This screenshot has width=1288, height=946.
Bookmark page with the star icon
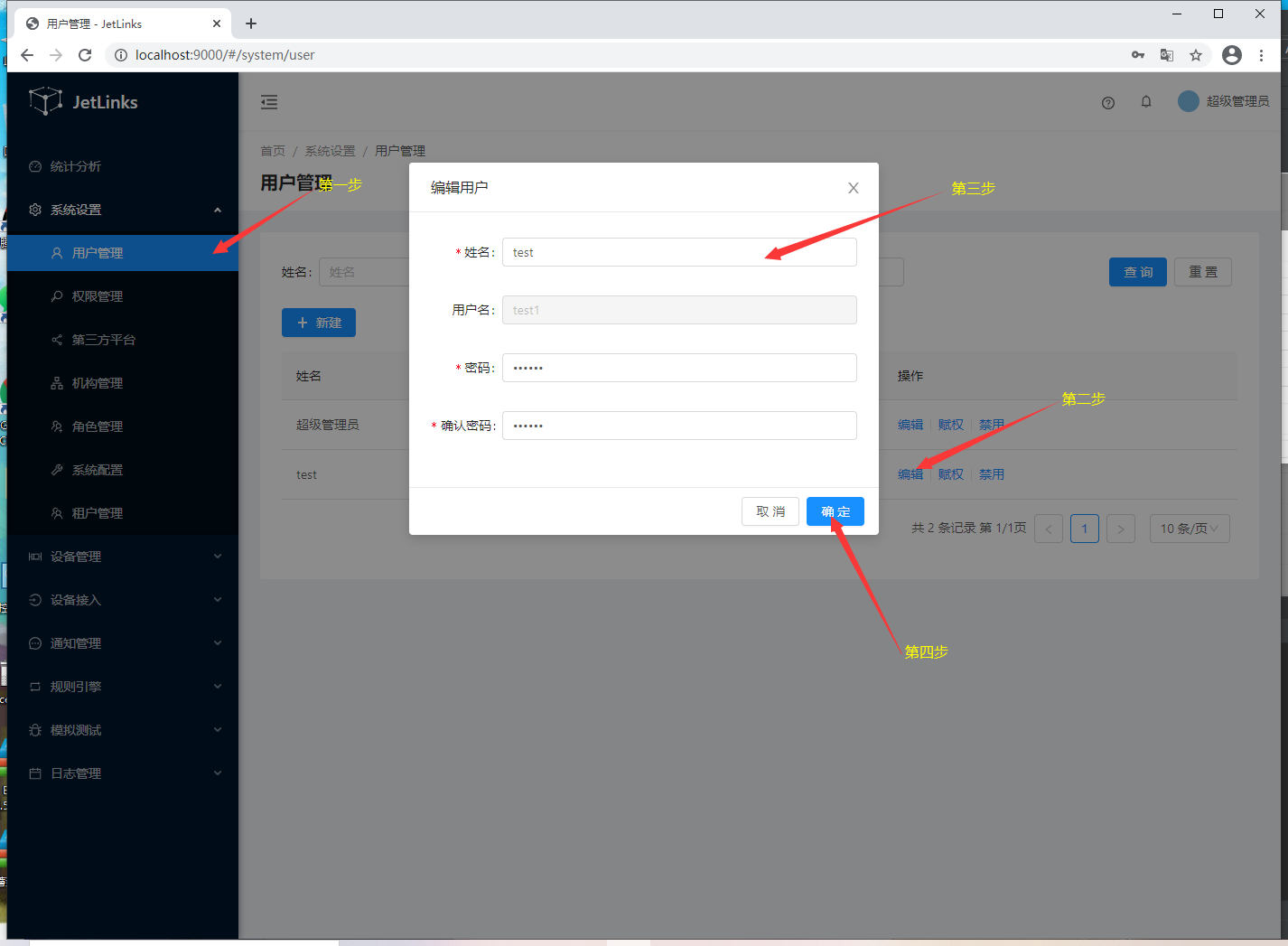pos(1196,55)
